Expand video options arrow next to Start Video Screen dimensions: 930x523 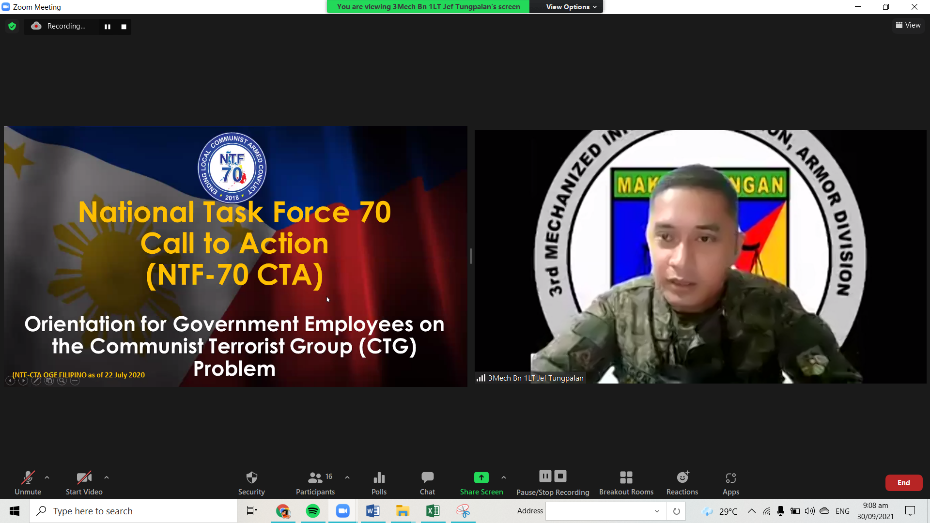pyautogui.click(x=106, y=477)
